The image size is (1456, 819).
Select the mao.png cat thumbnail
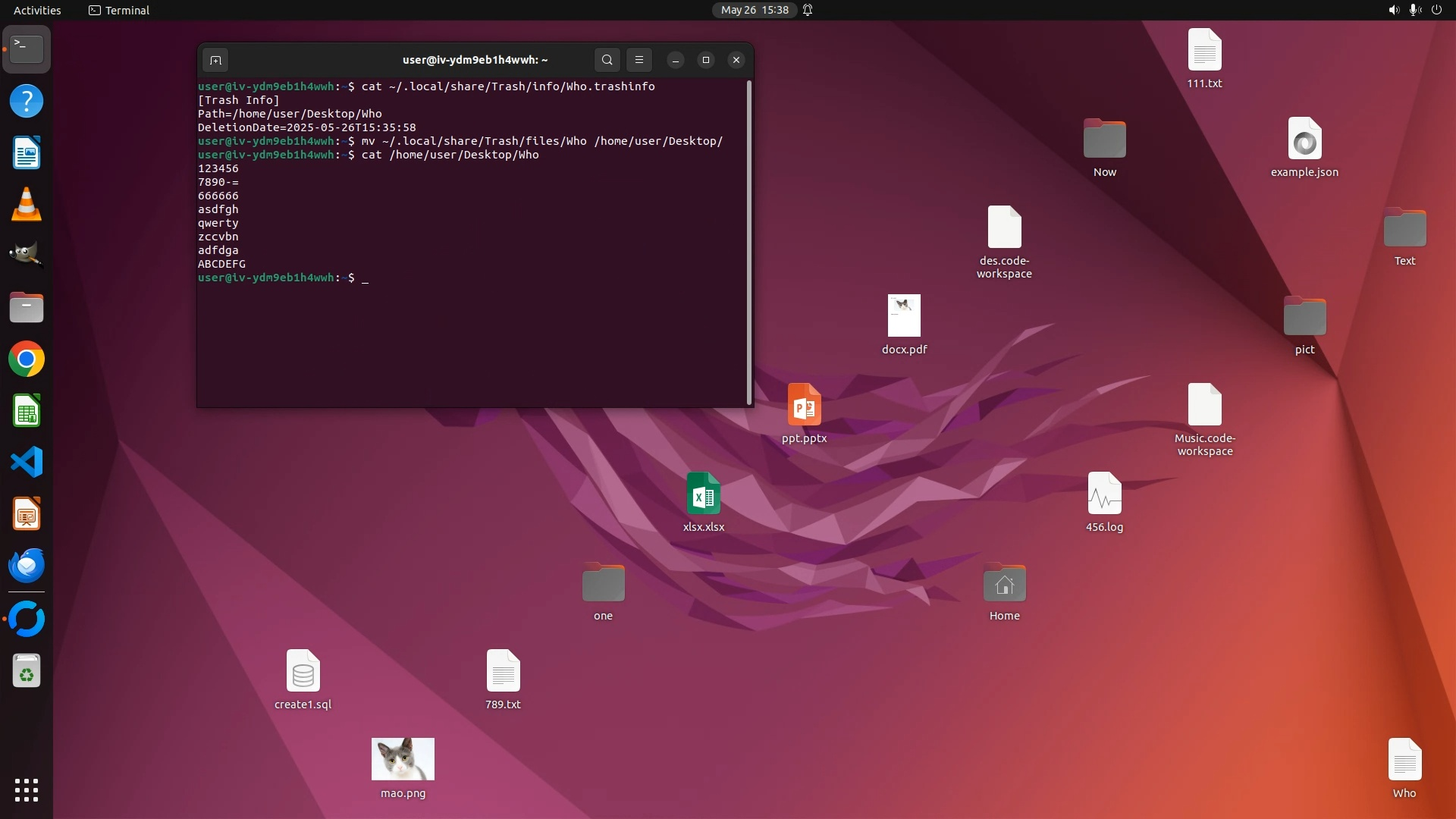pos(403,759)
